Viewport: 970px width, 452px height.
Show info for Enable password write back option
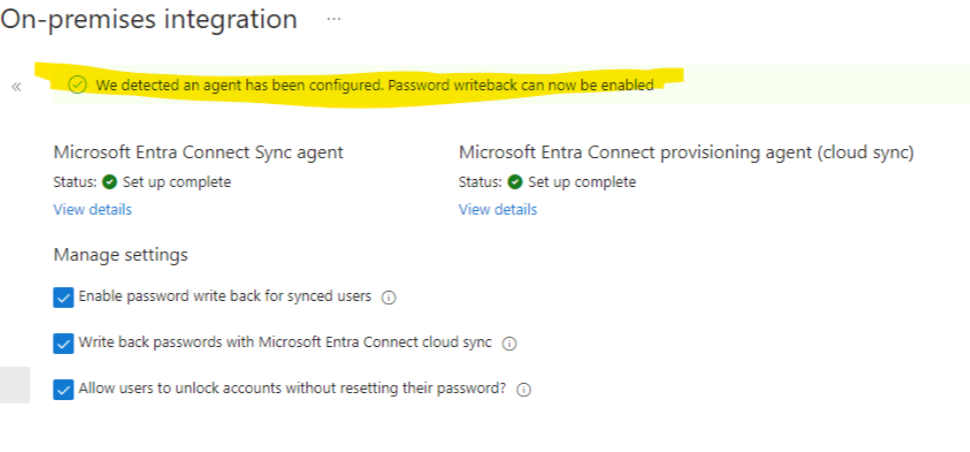point(388,298)
